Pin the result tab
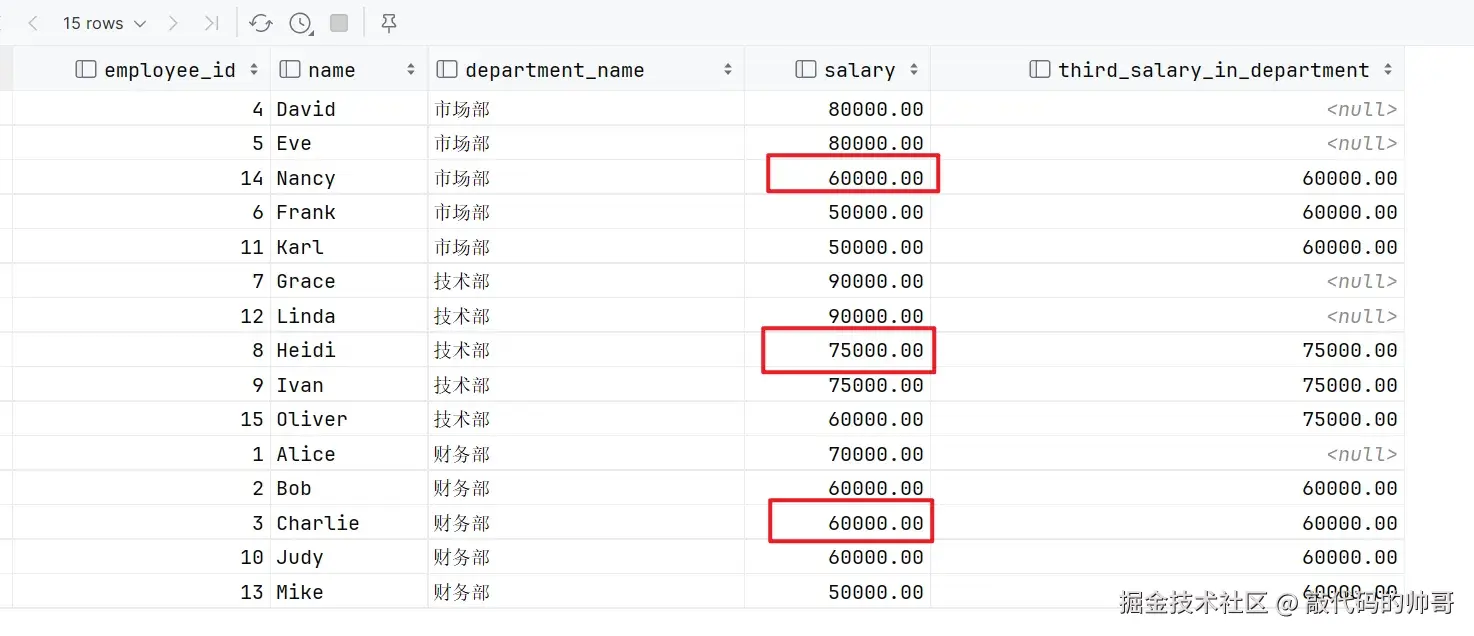Screen dimensions: 1474x636 click(x=389, y=23)
